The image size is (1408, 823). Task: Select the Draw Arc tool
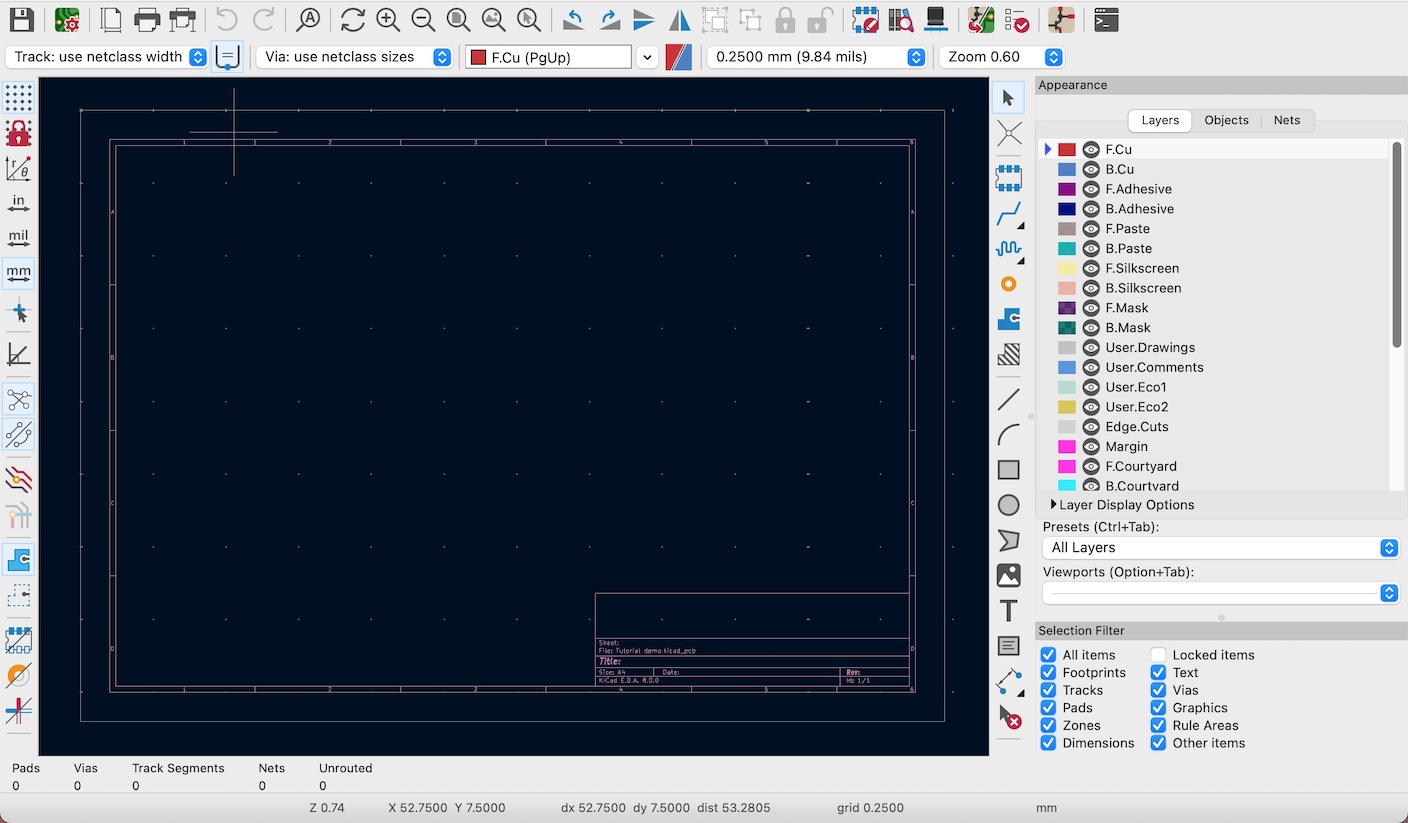[1009, 435]
